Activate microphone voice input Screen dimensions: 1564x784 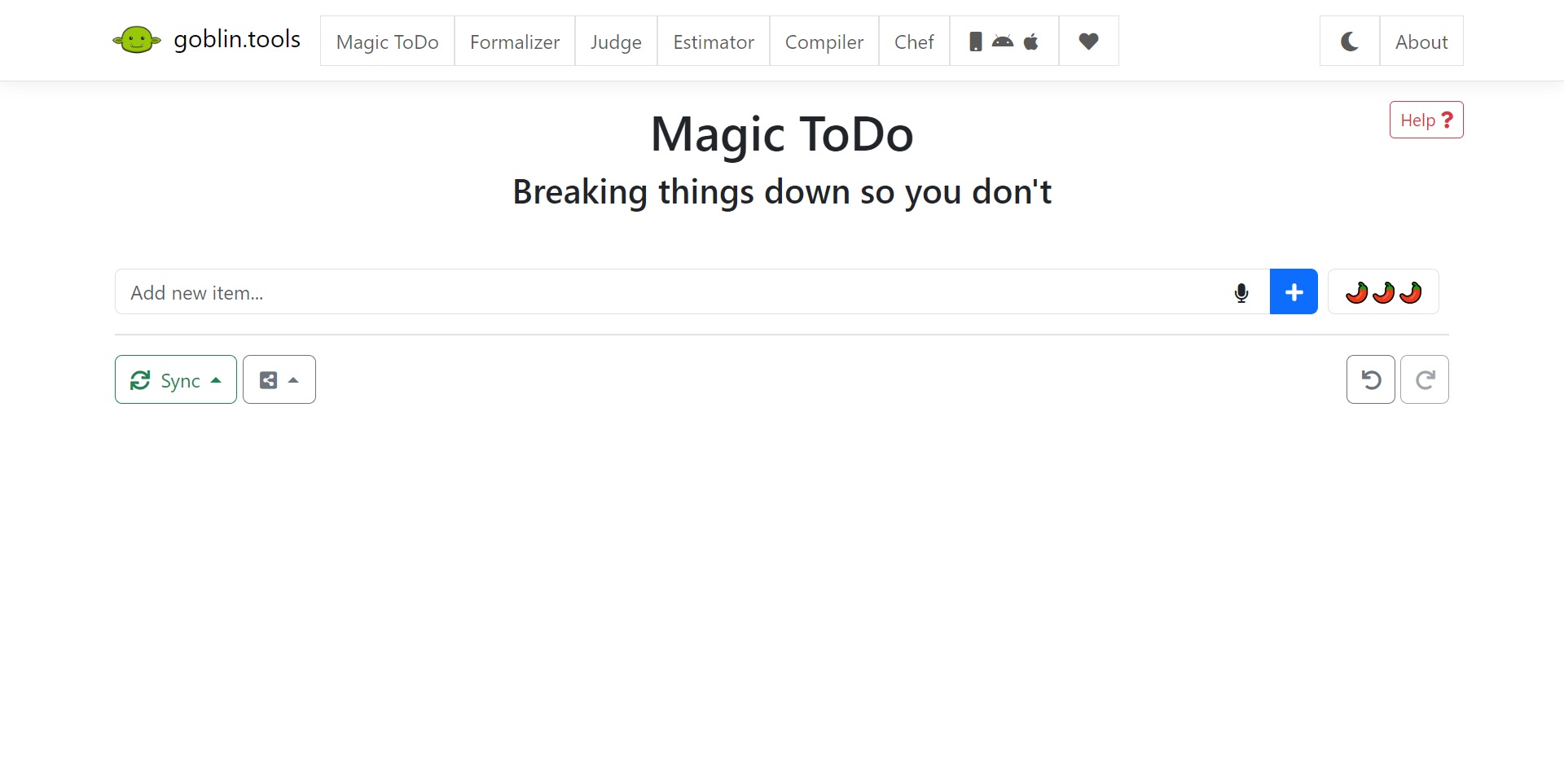coord(1241,292)
